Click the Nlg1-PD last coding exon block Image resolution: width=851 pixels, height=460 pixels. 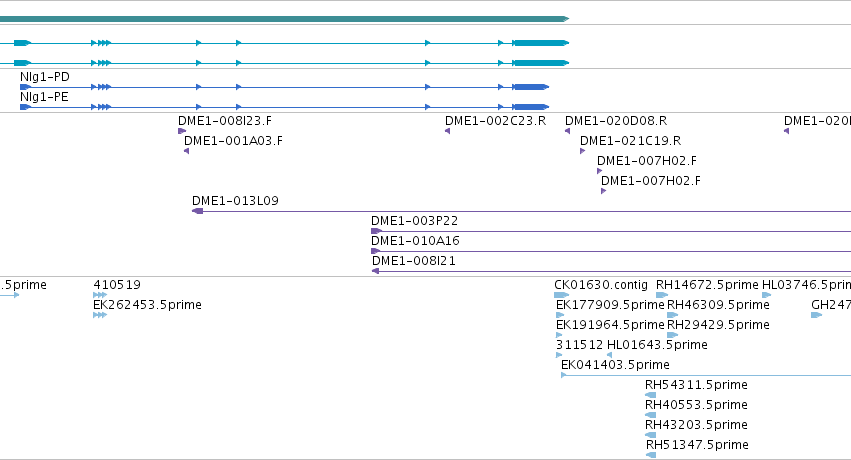pyautogui.click(x=531, y=87)
